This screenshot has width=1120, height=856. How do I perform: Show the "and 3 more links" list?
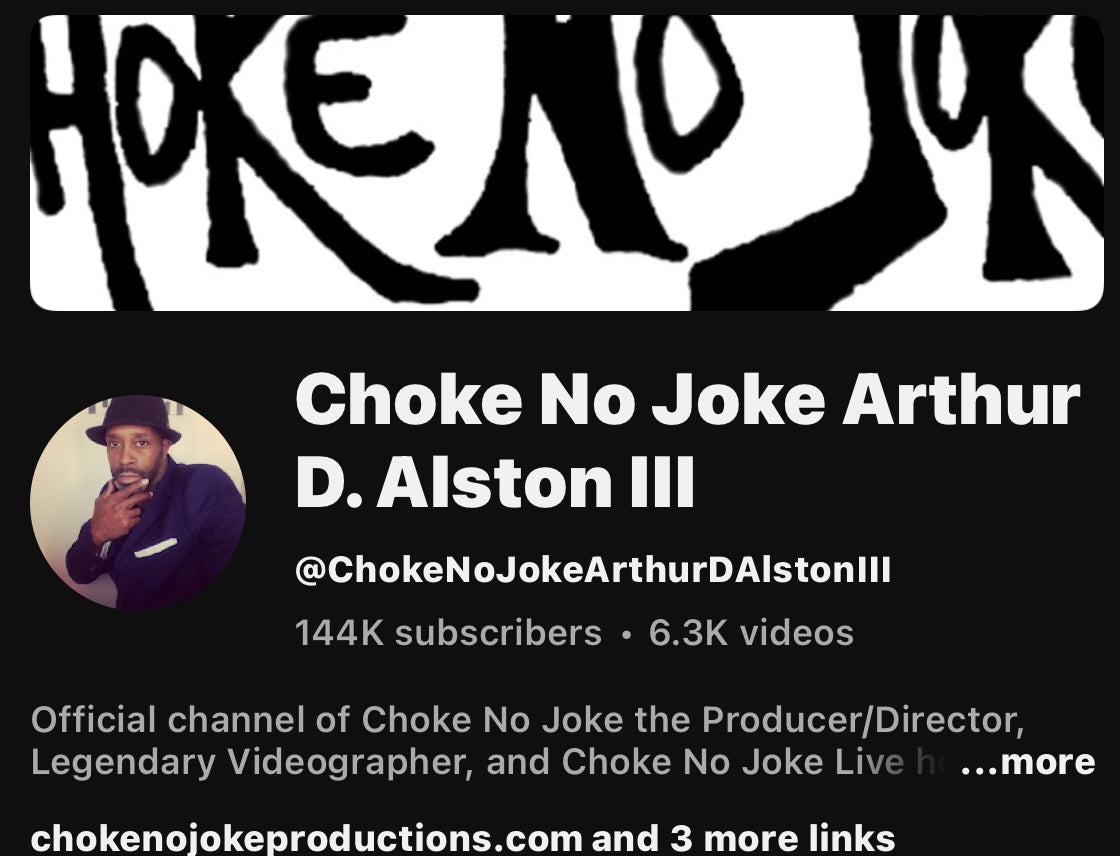743,839
